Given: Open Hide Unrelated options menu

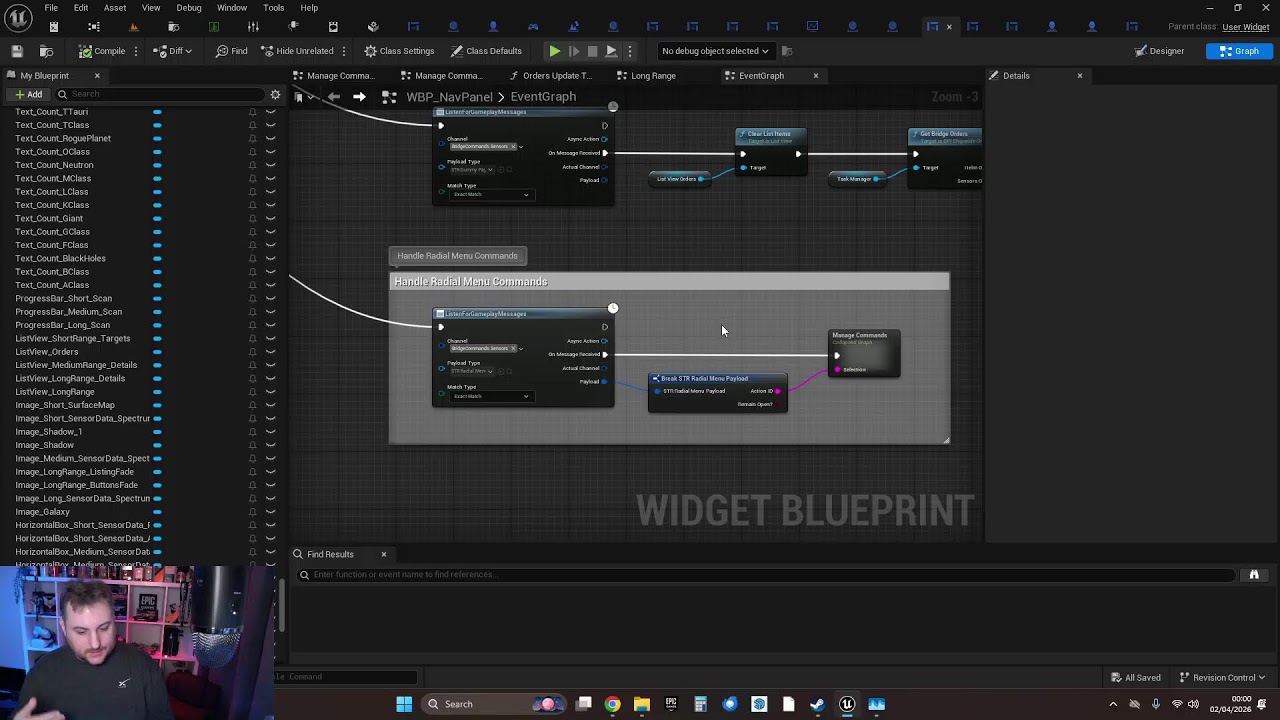Looking at the screenshot, I should (344, 51).
